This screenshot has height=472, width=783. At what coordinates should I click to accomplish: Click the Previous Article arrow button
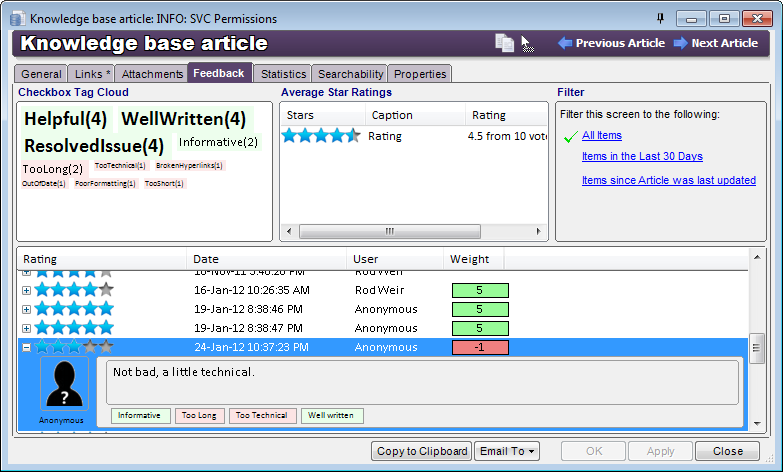coord(611,43)
